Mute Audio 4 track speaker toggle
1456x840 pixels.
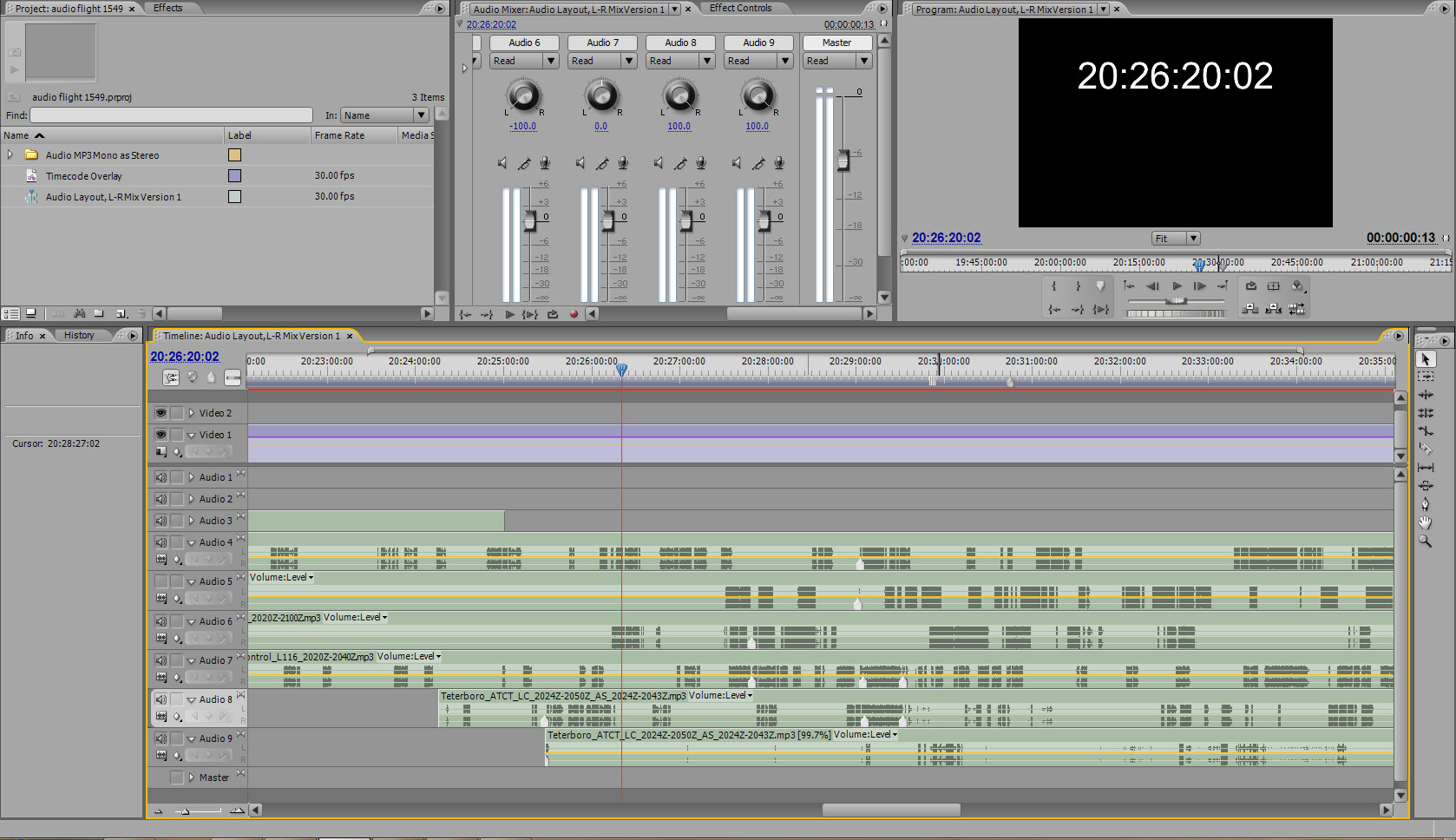click(x=161, y=542)
